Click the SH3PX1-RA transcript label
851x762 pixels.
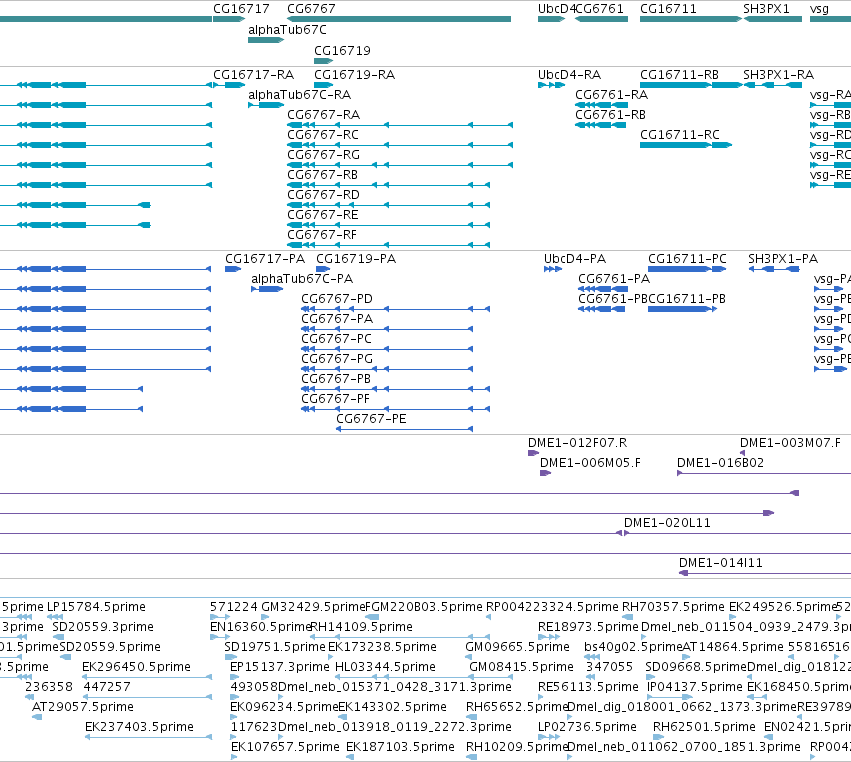click(x=778, y=74)
